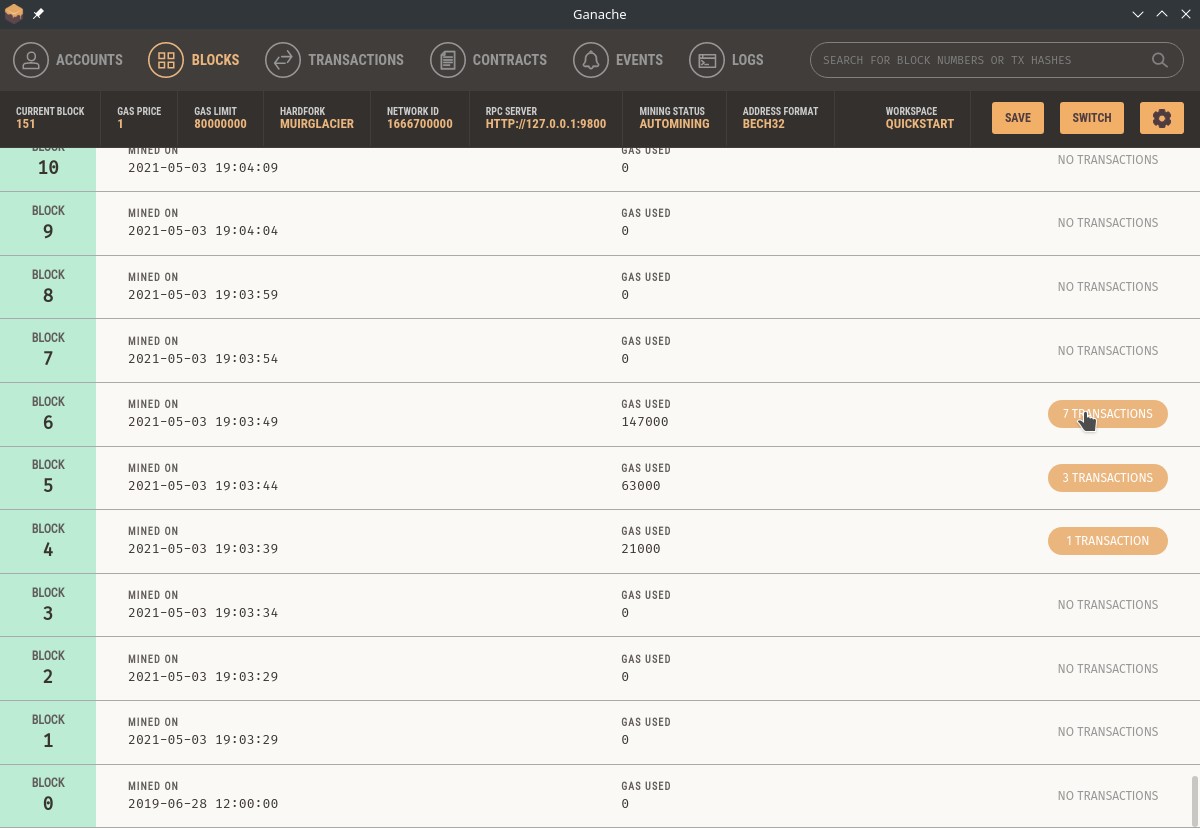
Task: Switch to the Contracts tab
Action: (x=488, y=60)
